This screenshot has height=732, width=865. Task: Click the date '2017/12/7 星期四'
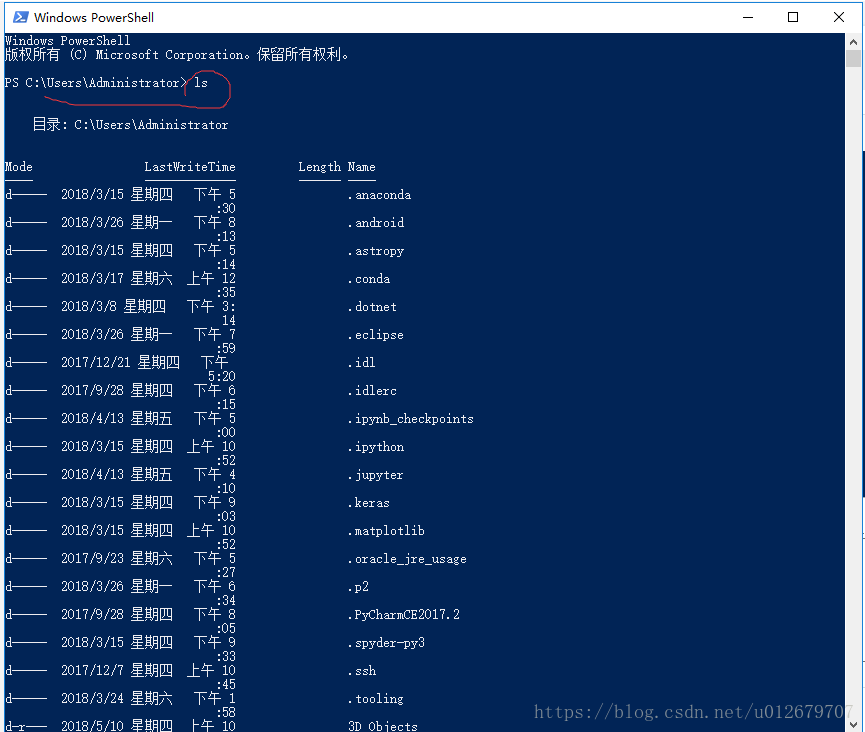click(x=116, y=670)
